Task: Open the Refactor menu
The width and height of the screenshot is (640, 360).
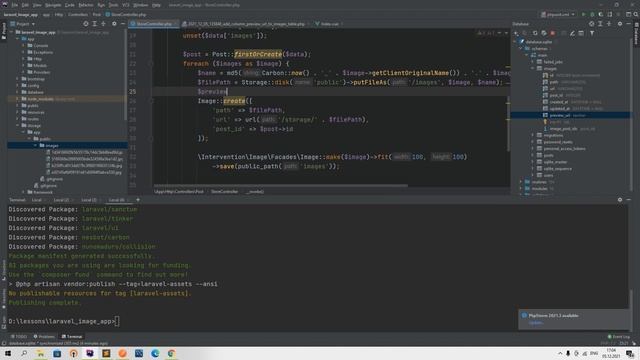Action: 86,5
